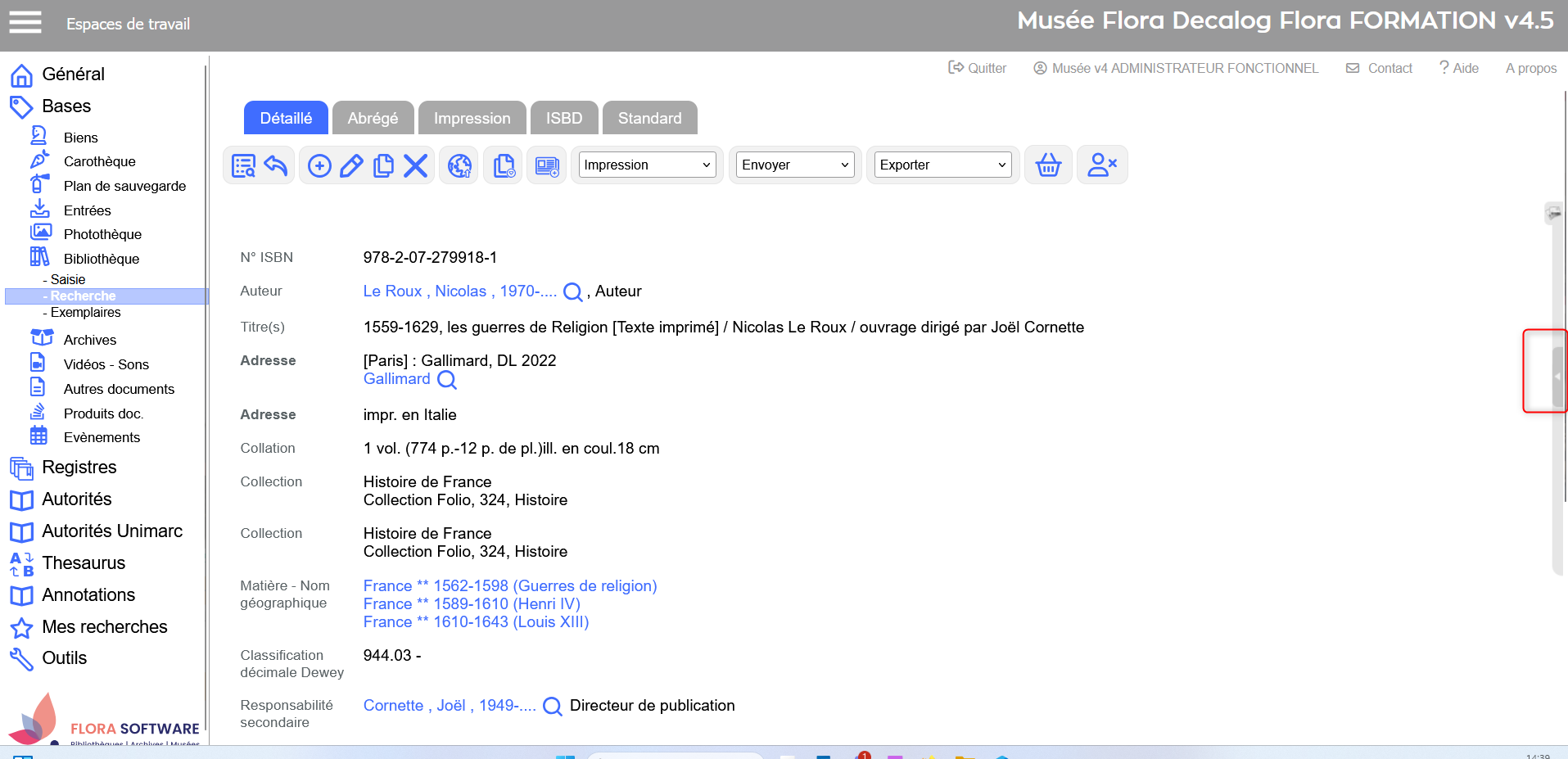The image size is (1568, 759).
Task: Click the duplicate record icon
Action: click(x=383, y=165)
